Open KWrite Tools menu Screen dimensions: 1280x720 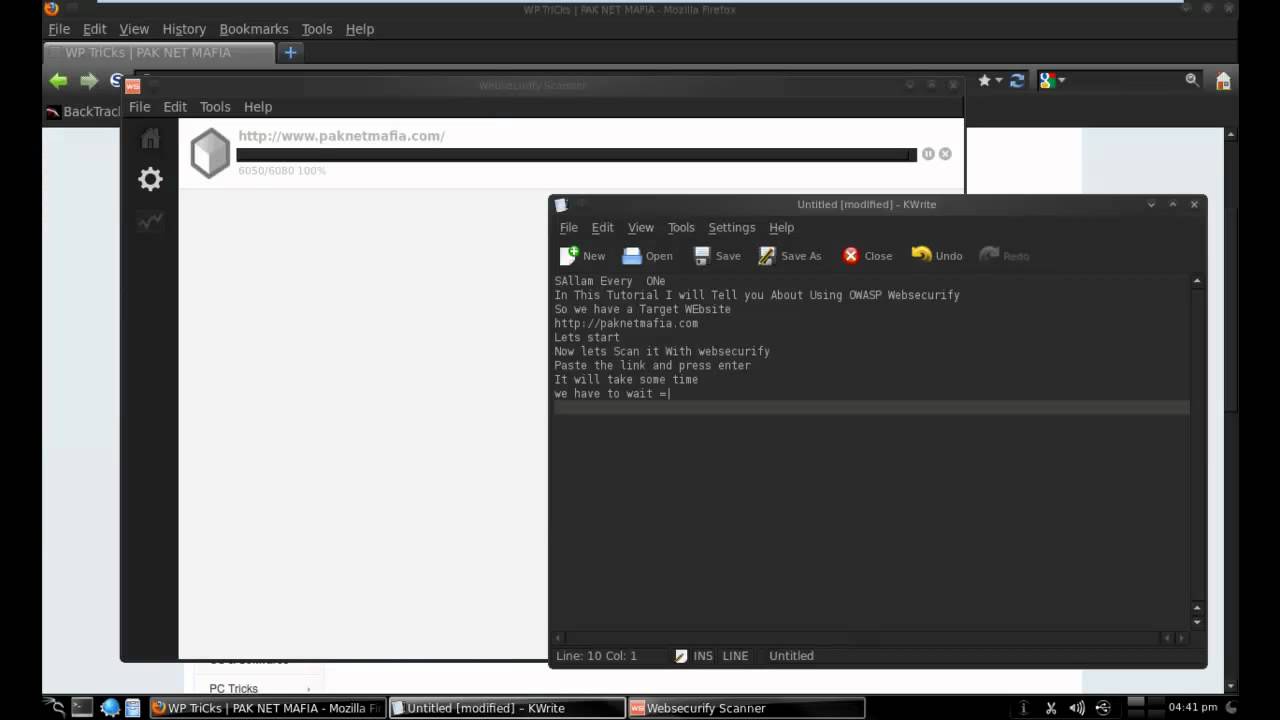point(681,227)
